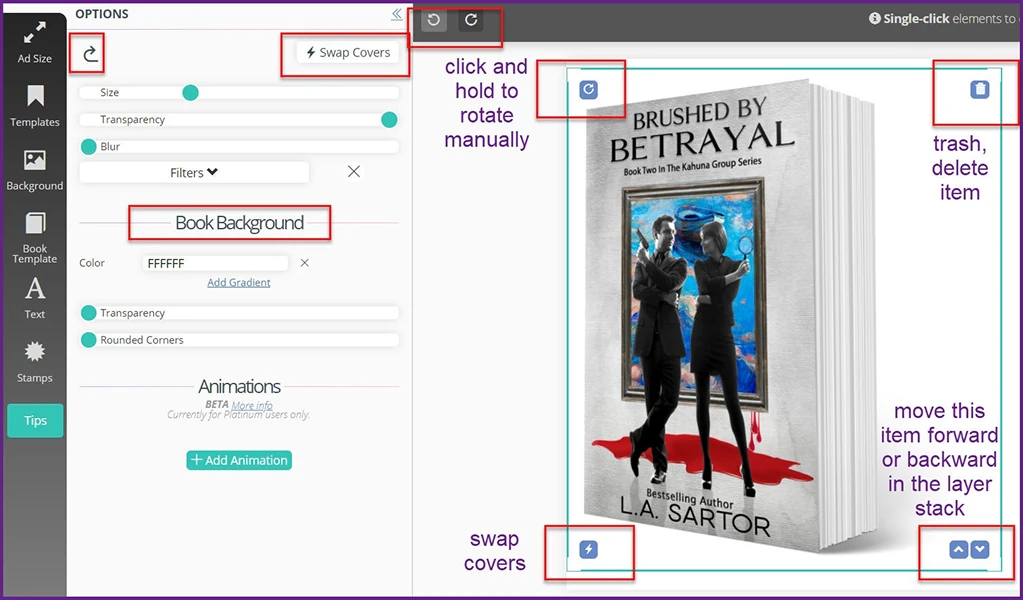Expand the Filters dropdown

click(x=194, y=173)
